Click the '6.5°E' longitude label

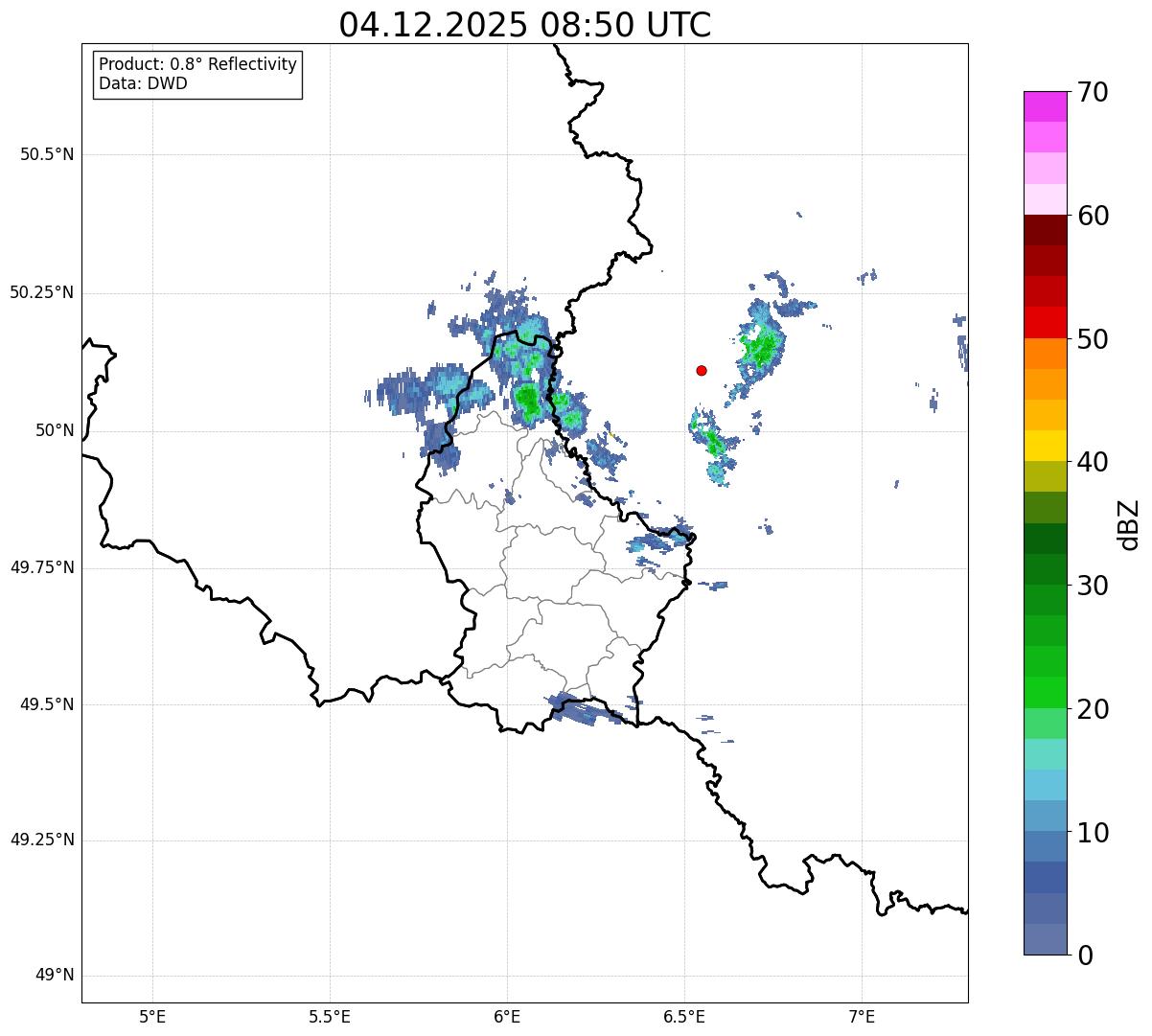tap(684, 1016)
